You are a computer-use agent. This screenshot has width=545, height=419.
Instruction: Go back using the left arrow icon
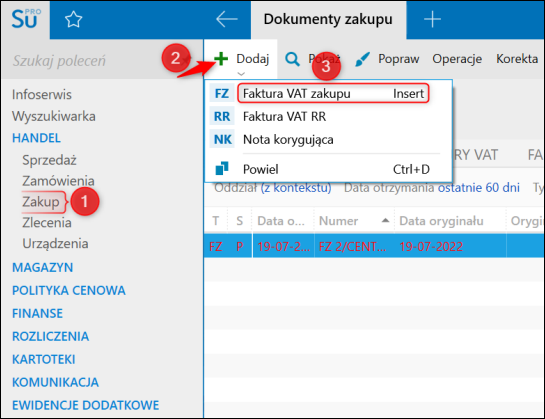pyautogui.click(x=226, y=19)
